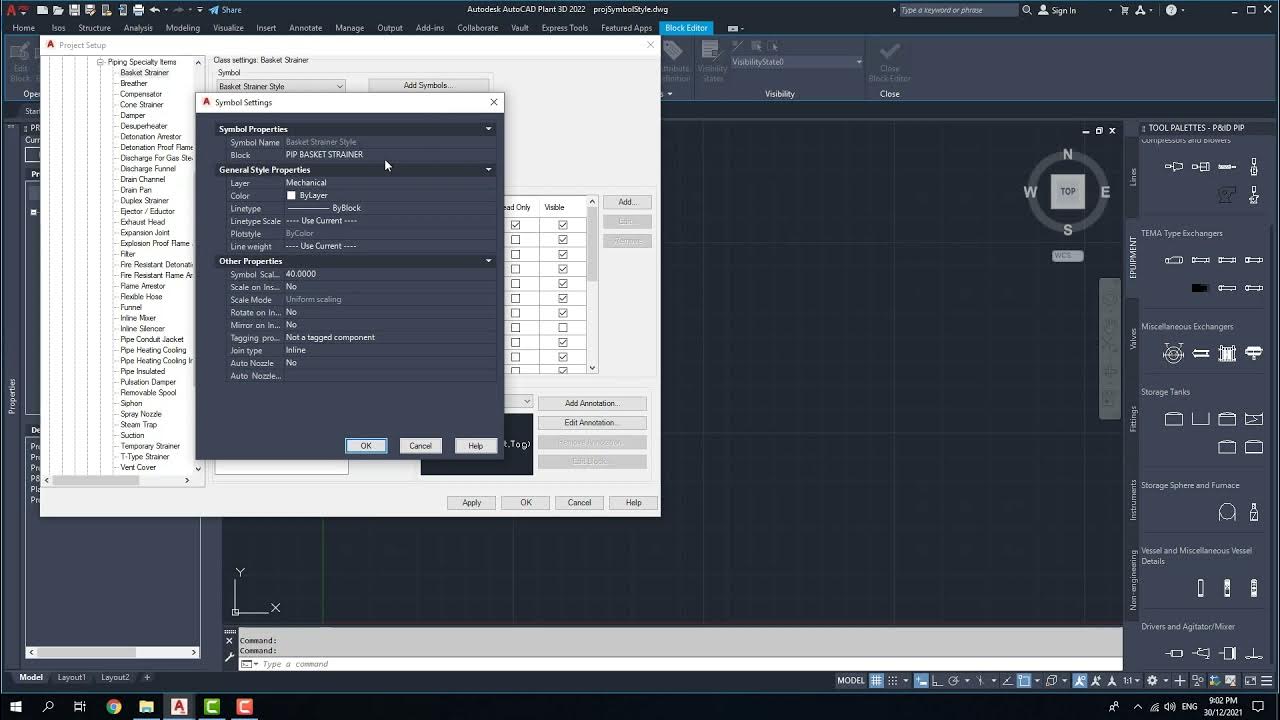Click the Add Annotation... button
The width and height of the screenshot is (1280, 720).
click(x=592, y=403)
